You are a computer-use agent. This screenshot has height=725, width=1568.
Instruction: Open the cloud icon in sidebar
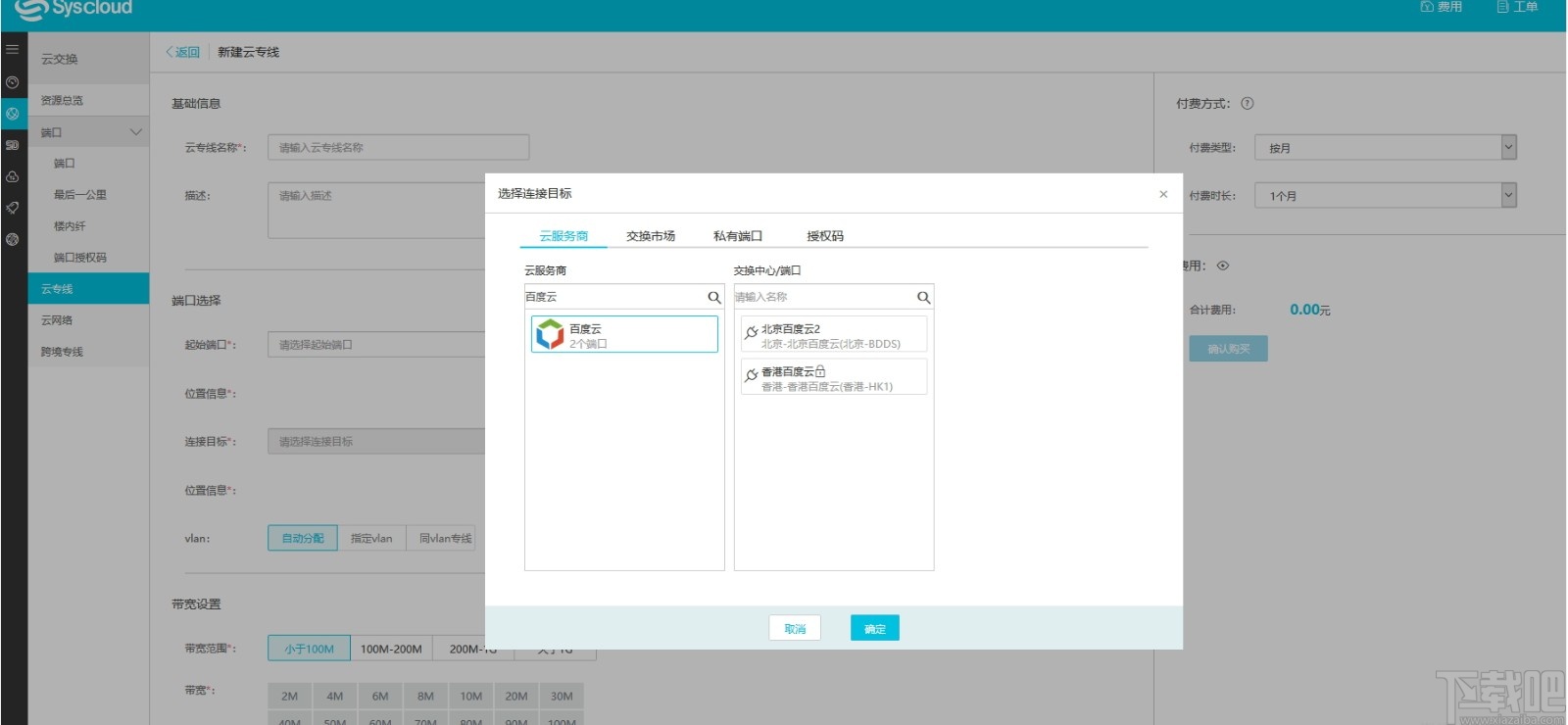click(x=13, y=177)
